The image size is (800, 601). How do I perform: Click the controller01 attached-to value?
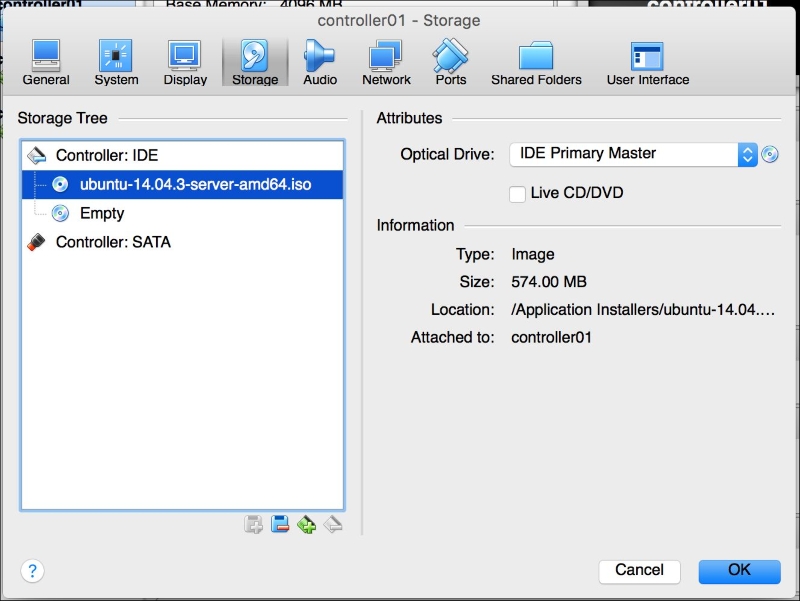(x=551, y=337)
